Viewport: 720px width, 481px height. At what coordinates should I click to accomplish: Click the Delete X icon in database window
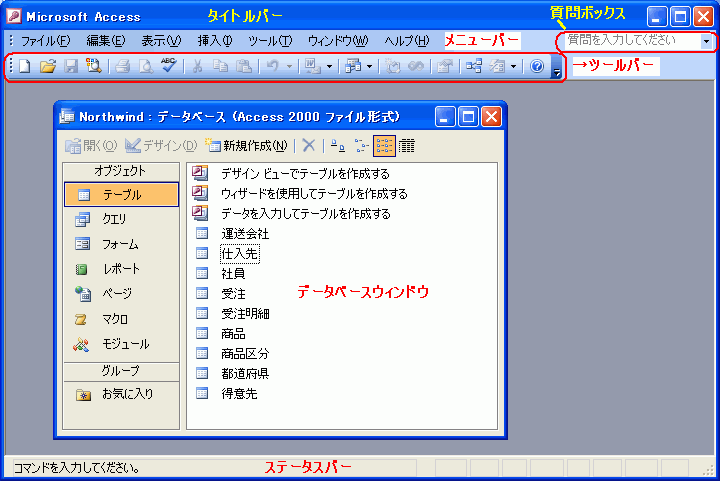pyautogui.click(x=309, y=146)
